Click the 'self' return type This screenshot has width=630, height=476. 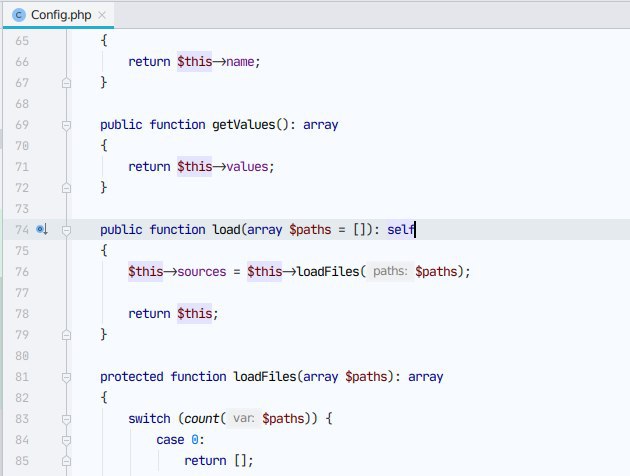click(x=401, y=230)
